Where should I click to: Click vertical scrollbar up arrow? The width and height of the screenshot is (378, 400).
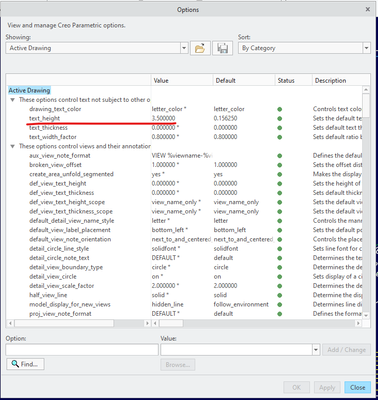(x=366, y=90)
